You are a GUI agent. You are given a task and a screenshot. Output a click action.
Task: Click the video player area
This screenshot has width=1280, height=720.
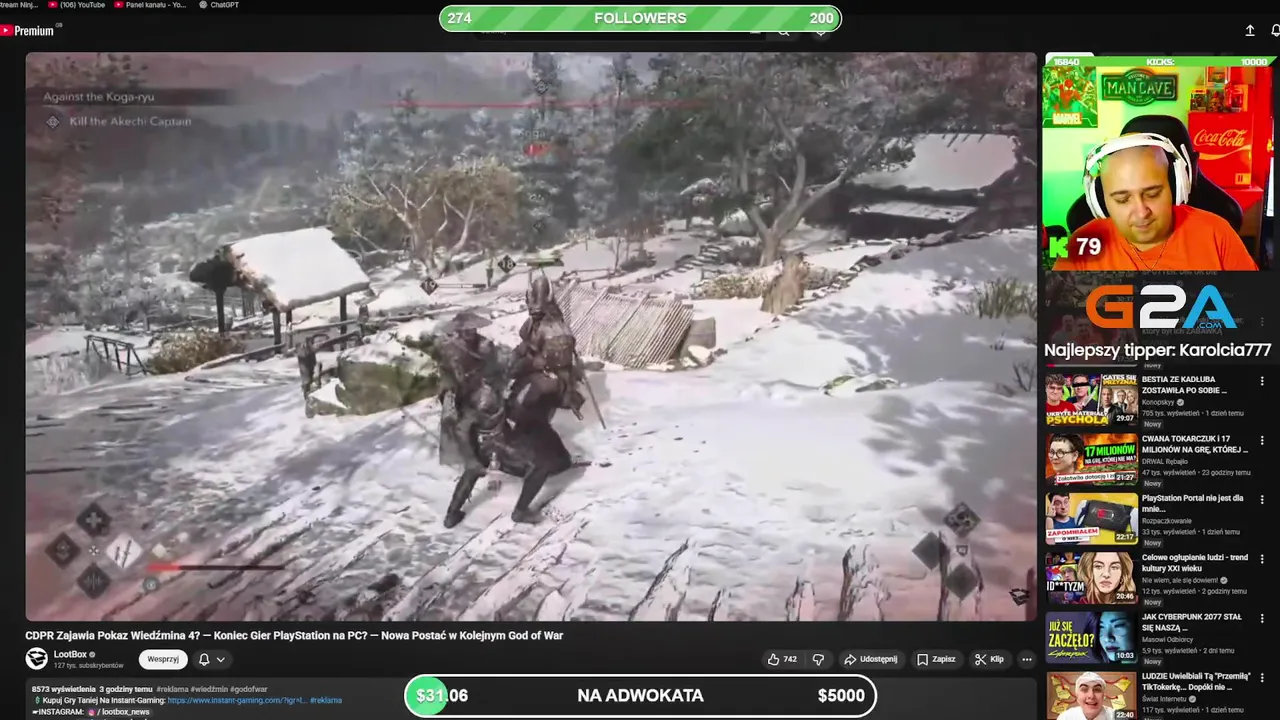pos(531,336)
